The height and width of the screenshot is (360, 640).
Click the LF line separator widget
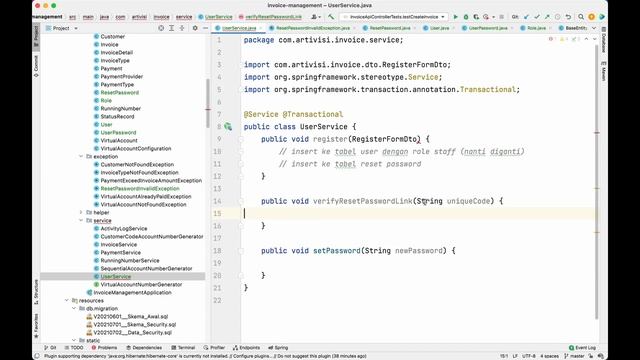coord(515,356)
